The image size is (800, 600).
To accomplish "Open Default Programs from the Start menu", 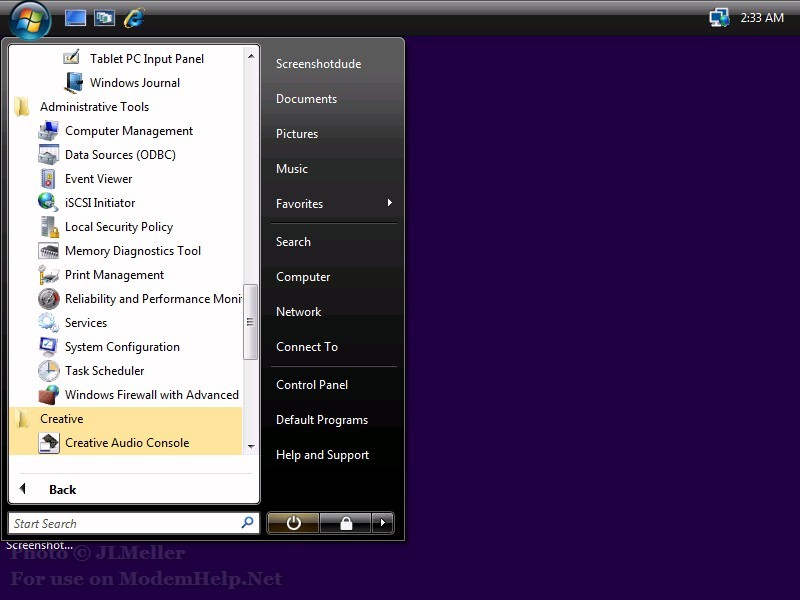I will (321, 420).
